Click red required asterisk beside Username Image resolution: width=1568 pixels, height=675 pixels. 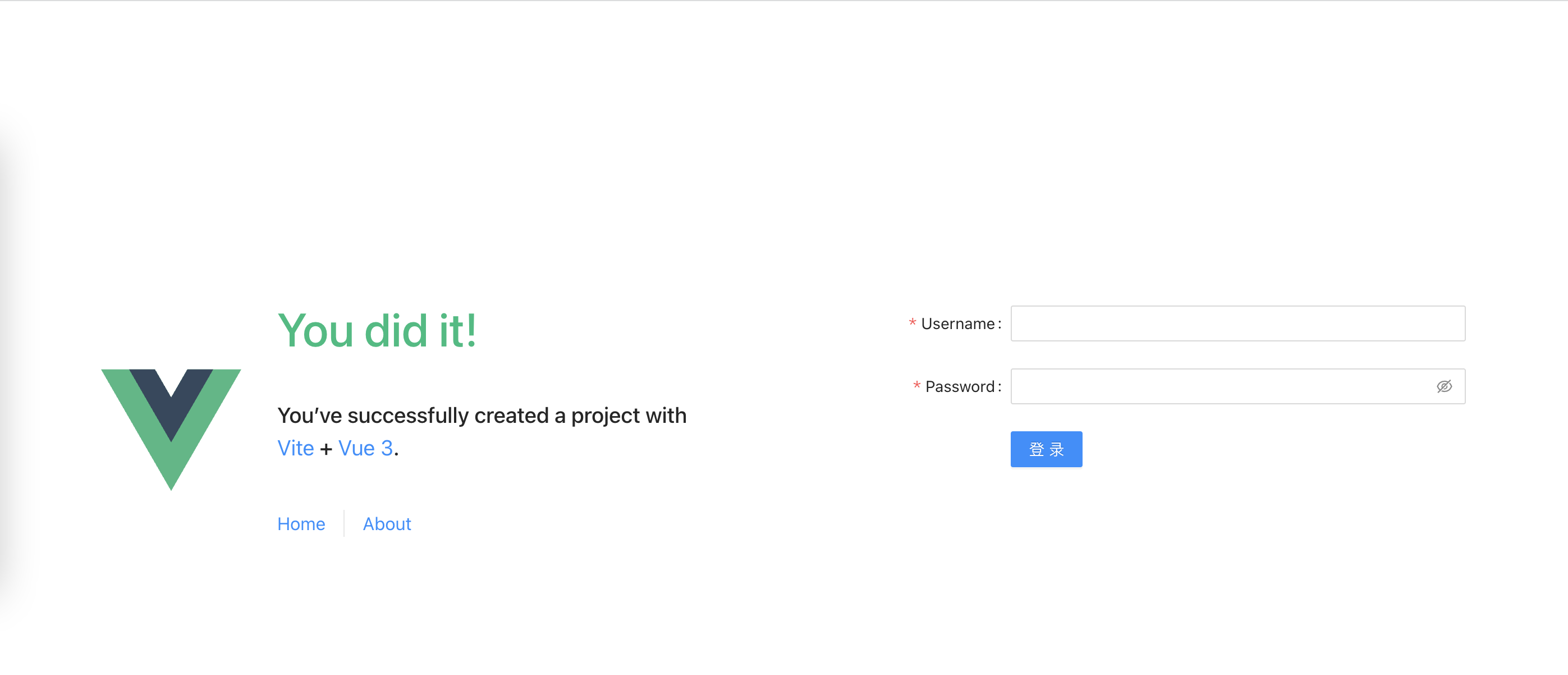[913, 323]
